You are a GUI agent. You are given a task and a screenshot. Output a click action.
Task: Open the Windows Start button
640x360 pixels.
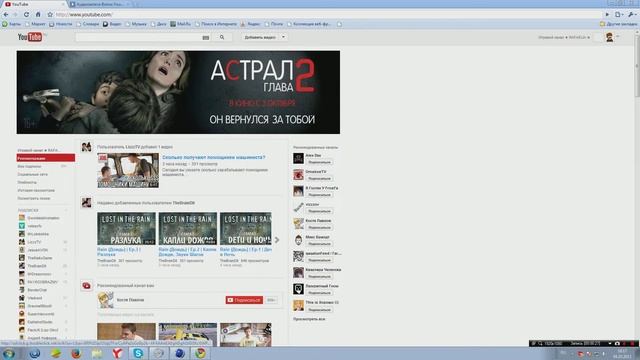point(9,353)
